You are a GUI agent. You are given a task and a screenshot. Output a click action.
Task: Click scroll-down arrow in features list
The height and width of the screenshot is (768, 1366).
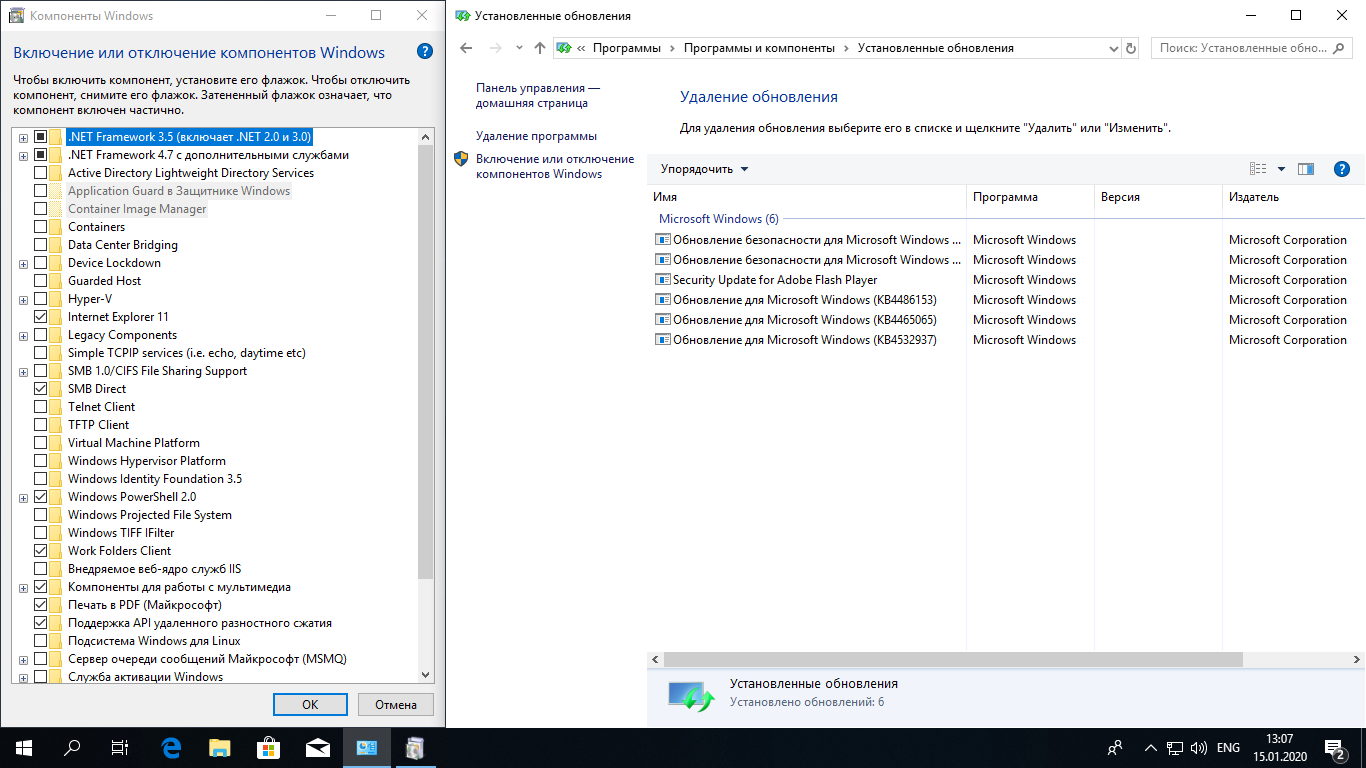pyautogui.click(x=425, y=676)
